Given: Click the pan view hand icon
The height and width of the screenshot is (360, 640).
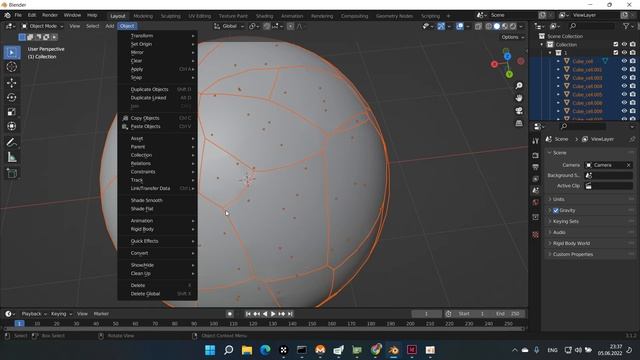Looking at the screenshot, I should pos(519,98).
